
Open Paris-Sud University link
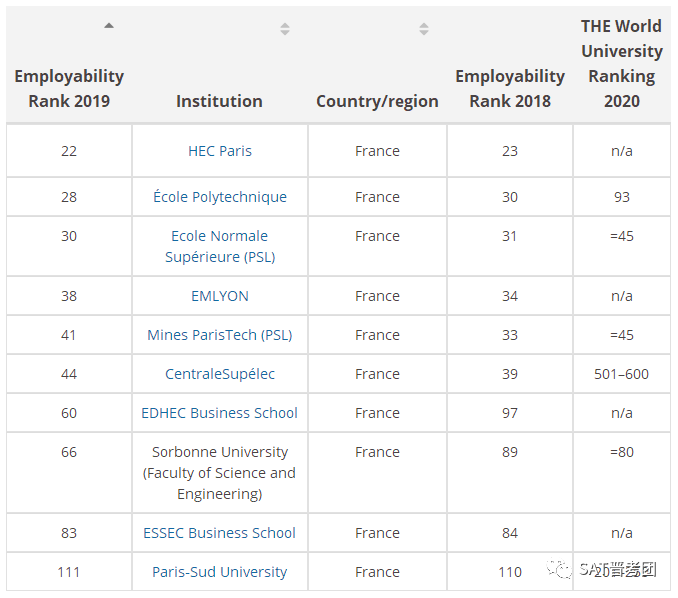(x=220, y=572)
